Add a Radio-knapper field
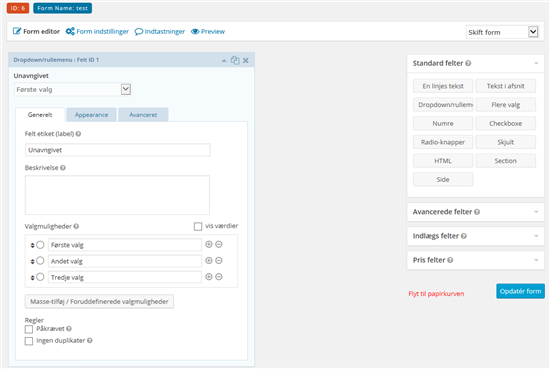 click(443, 142)
